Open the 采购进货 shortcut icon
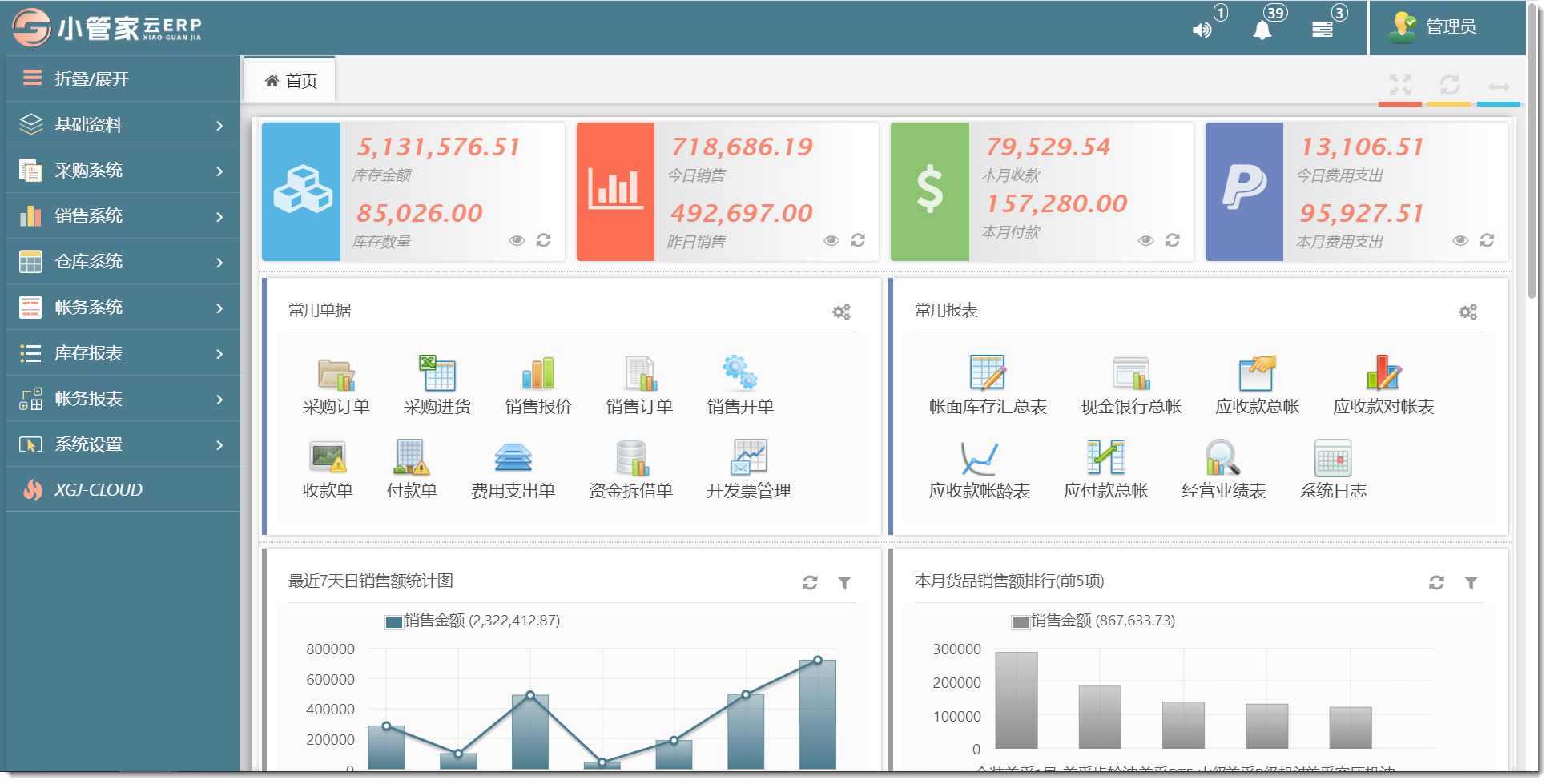Viewport: 1550px width, 784px height. [437, 374]
